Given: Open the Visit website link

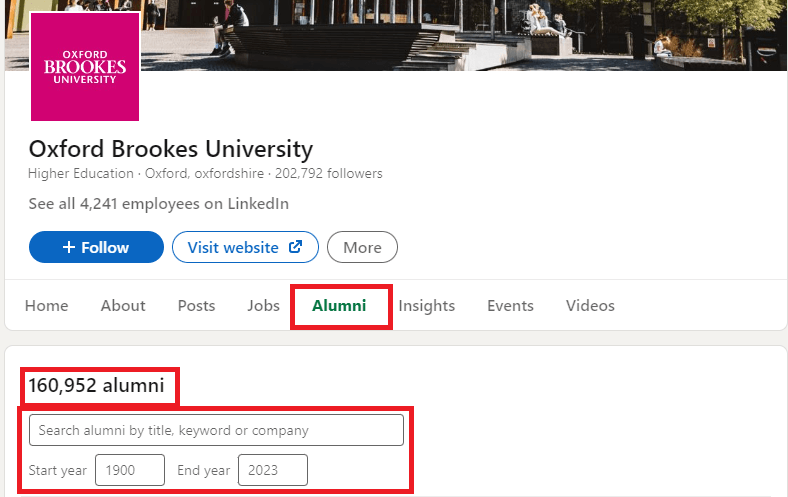Looking at the screenshot, I should 245,247.
